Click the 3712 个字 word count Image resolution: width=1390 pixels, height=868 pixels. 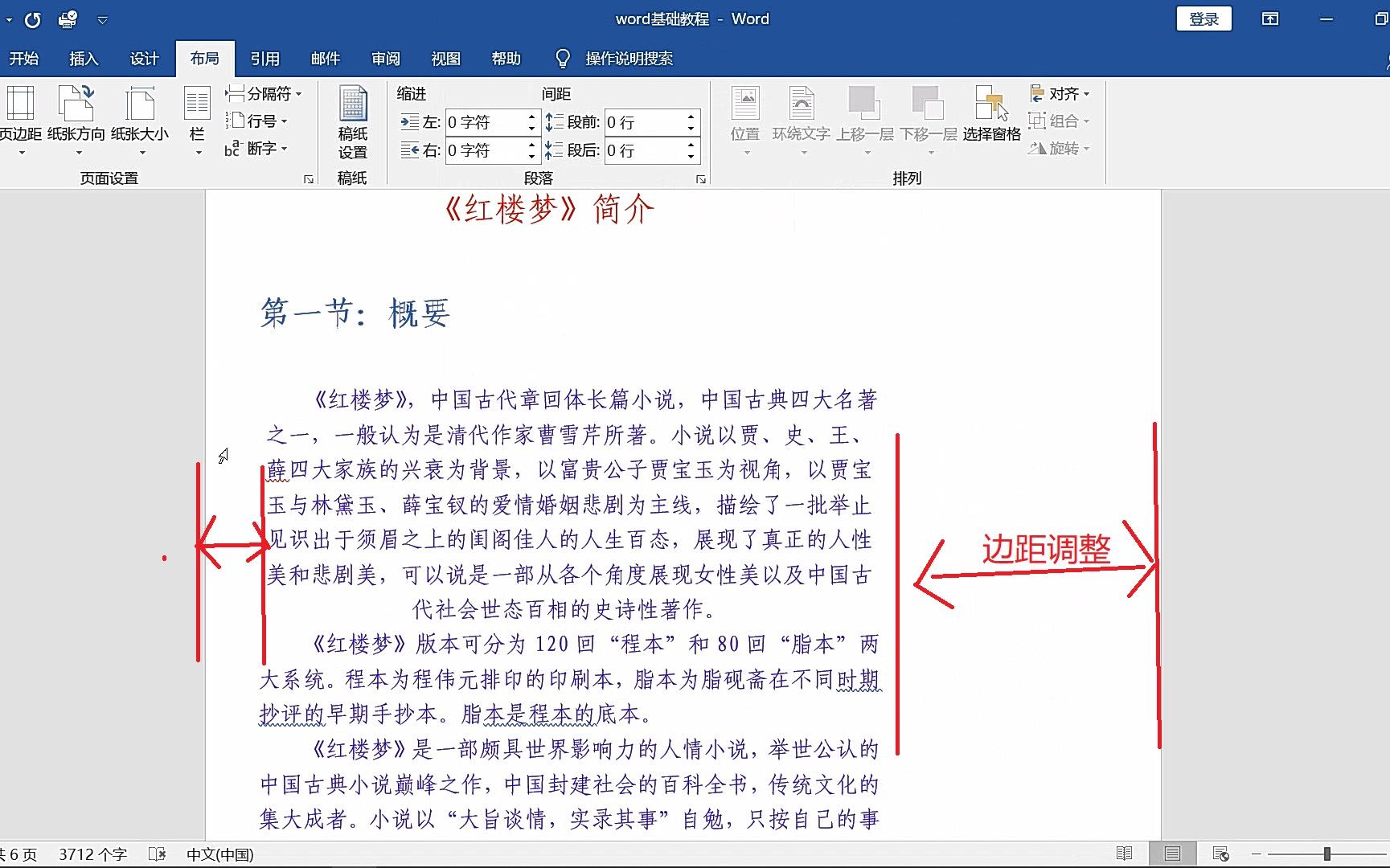coord(92,854)
